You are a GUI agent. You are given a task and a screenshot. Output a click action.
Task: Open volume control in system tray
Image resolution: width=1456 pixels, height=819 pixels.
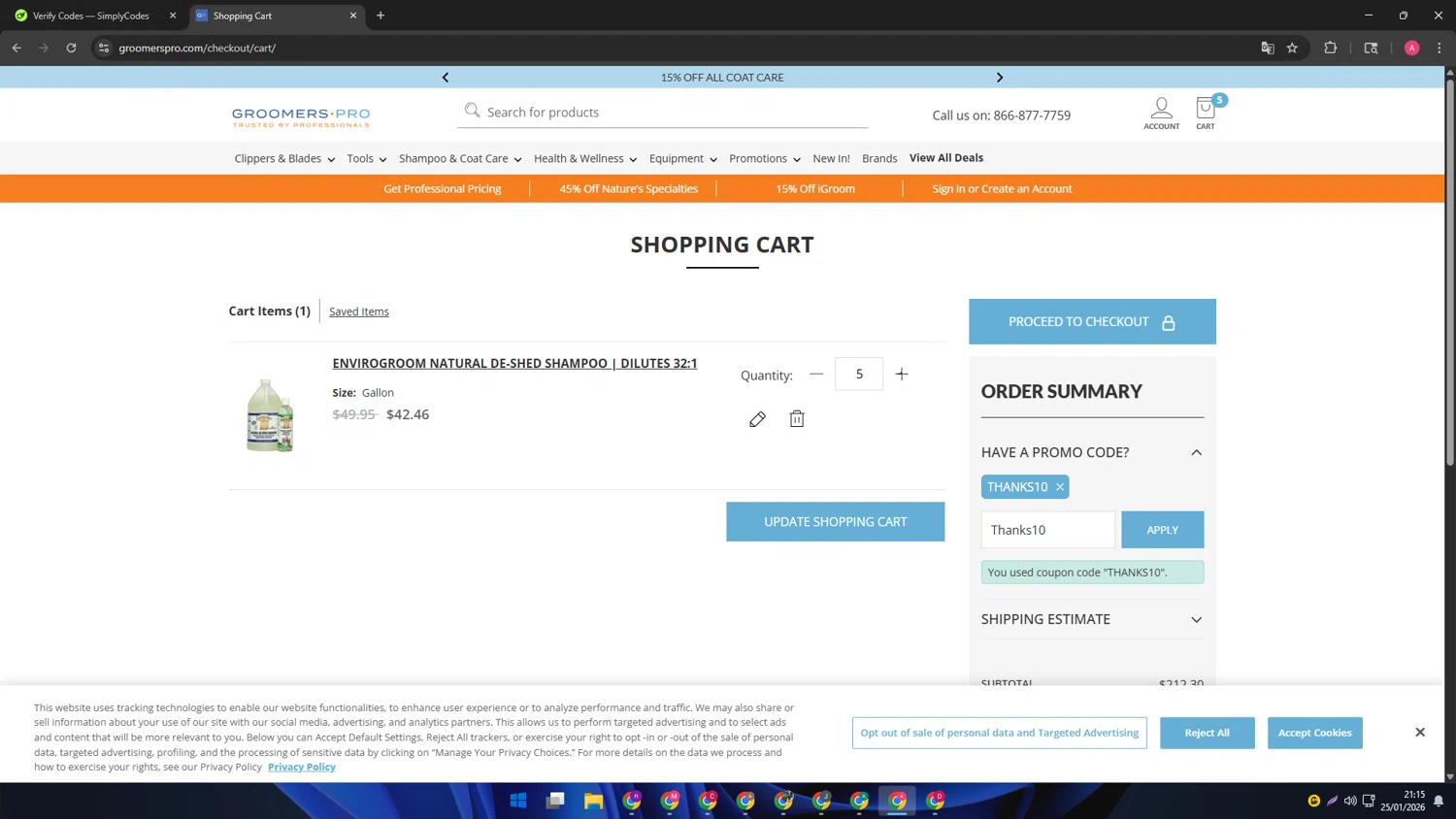1350,801
